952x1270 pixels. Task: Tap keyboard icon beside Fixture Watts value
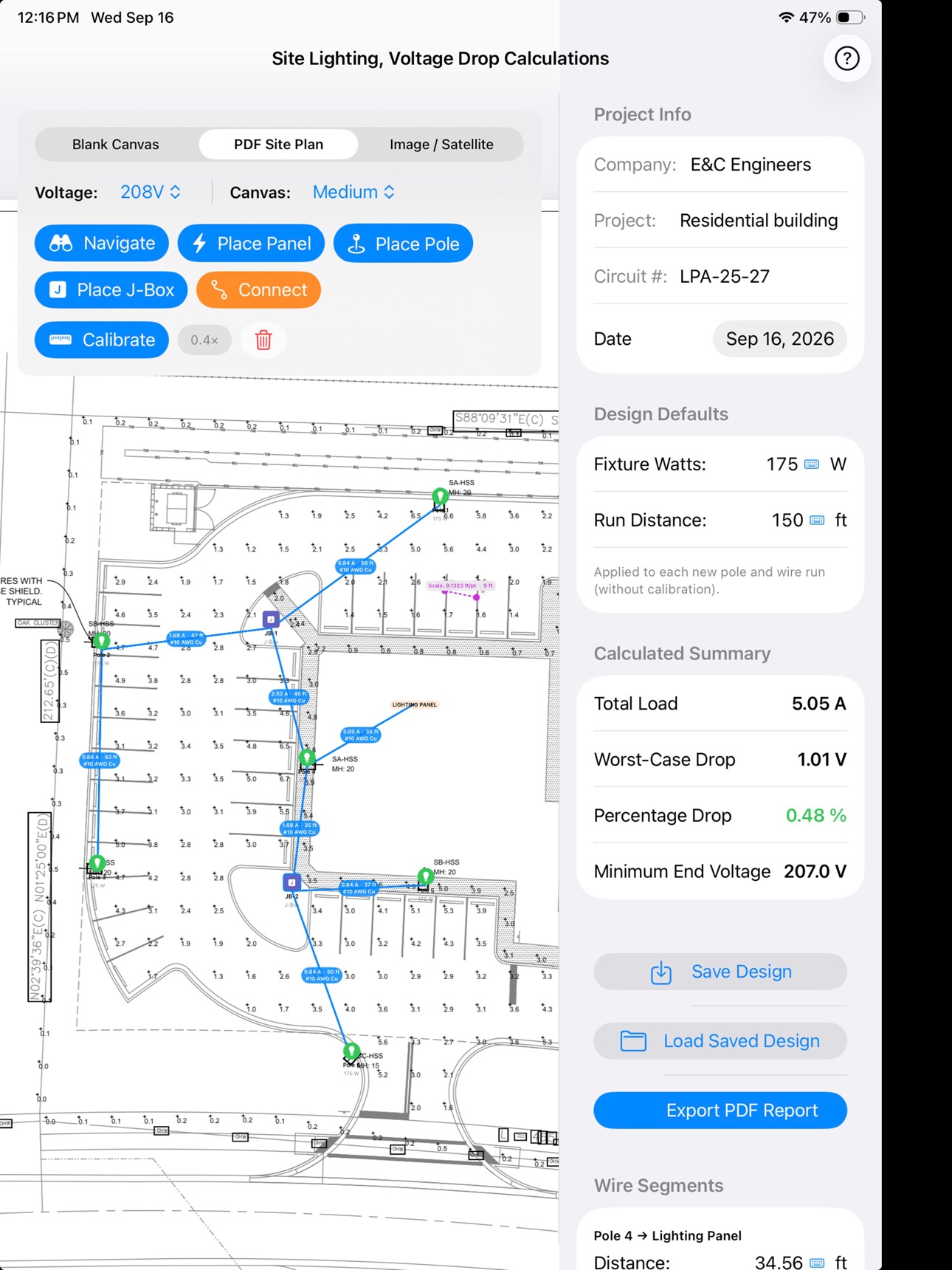(x=811, y=464)
